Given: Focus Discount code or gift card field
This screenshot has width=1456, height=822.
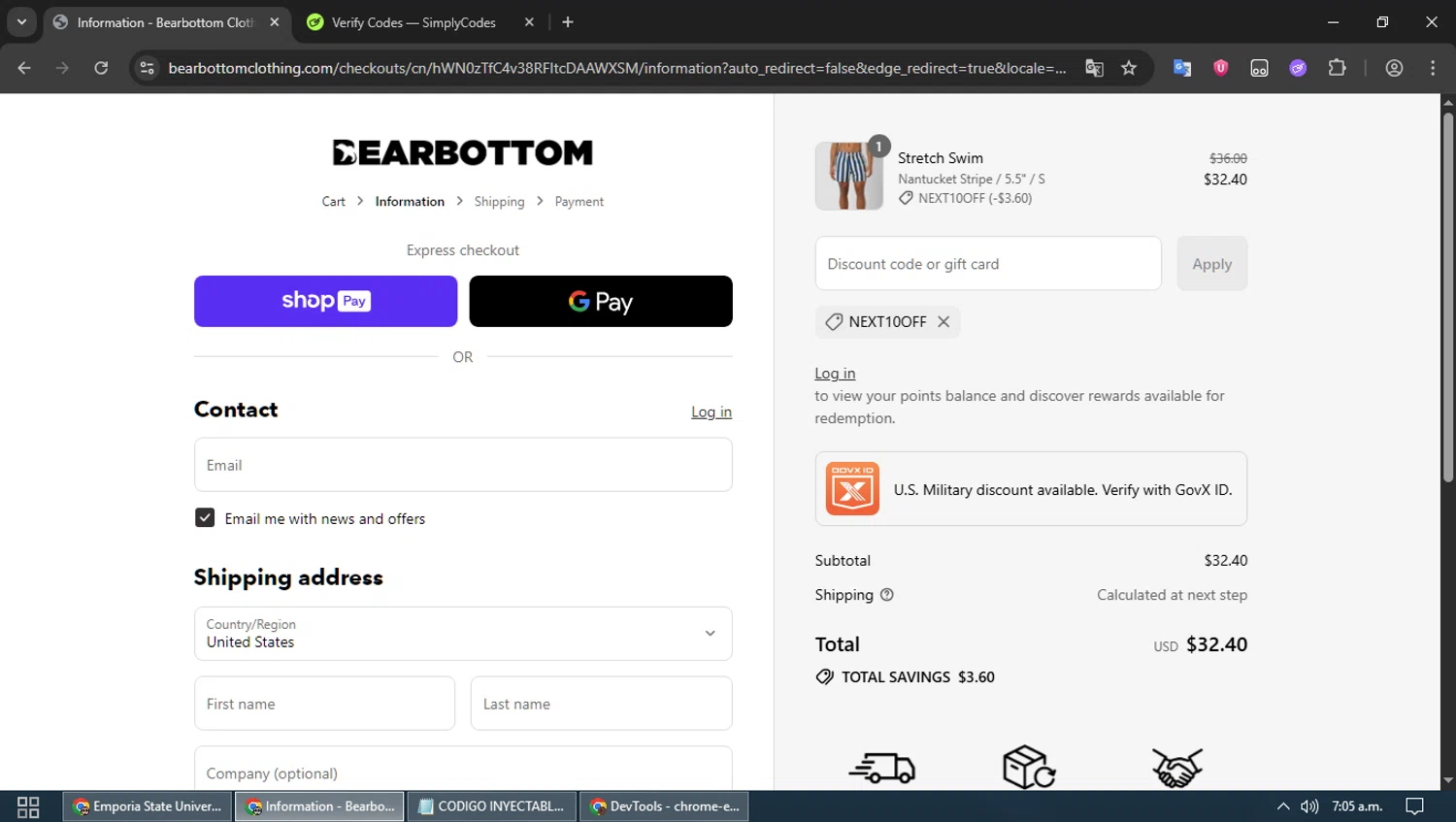Looking at the screenshot, I should (988, 263).
